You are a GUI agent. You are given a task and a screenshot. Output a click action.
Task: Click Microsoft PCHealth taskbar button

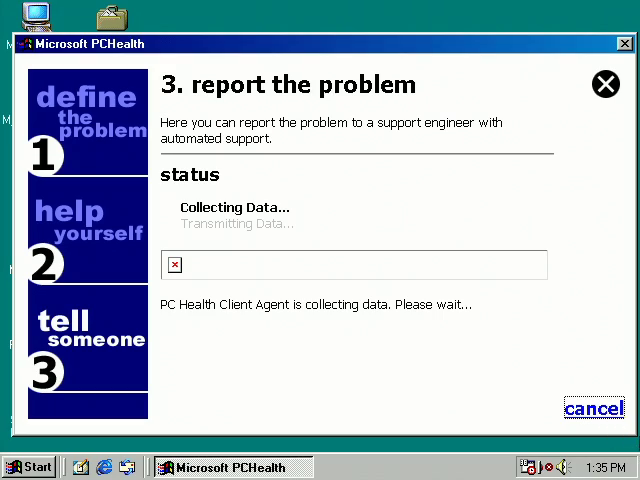tap(234, 467)
